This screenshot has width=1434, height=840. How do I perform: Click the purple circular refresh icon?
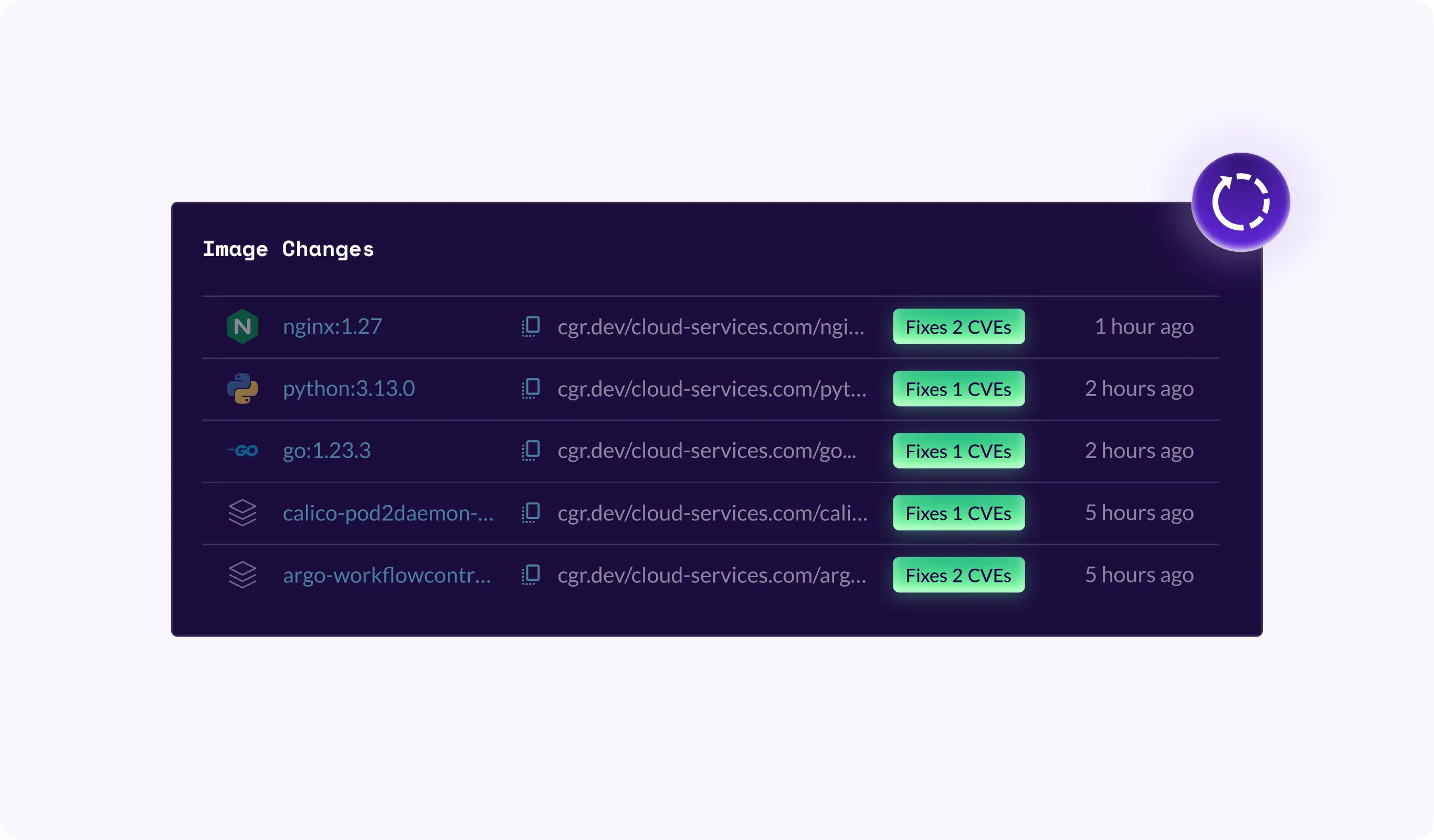1240,202
